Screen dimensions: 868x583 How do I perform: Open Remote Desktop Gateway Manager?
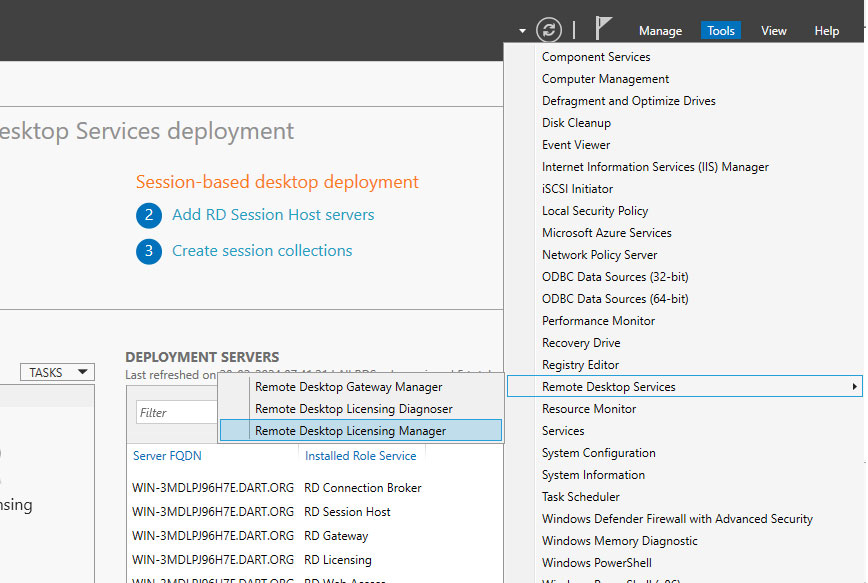coord(348,387)
